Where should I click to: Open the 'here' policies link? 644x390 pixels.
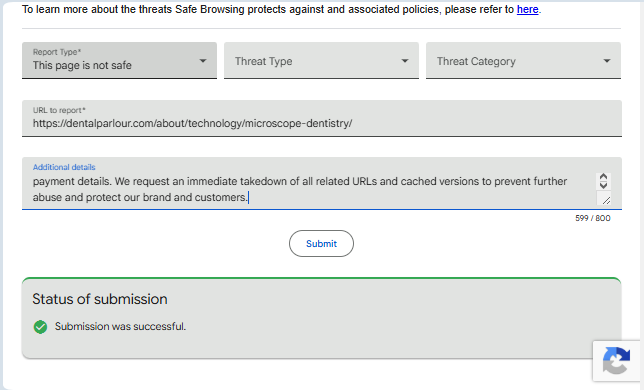pyautogui.click(x=527, y=9)
